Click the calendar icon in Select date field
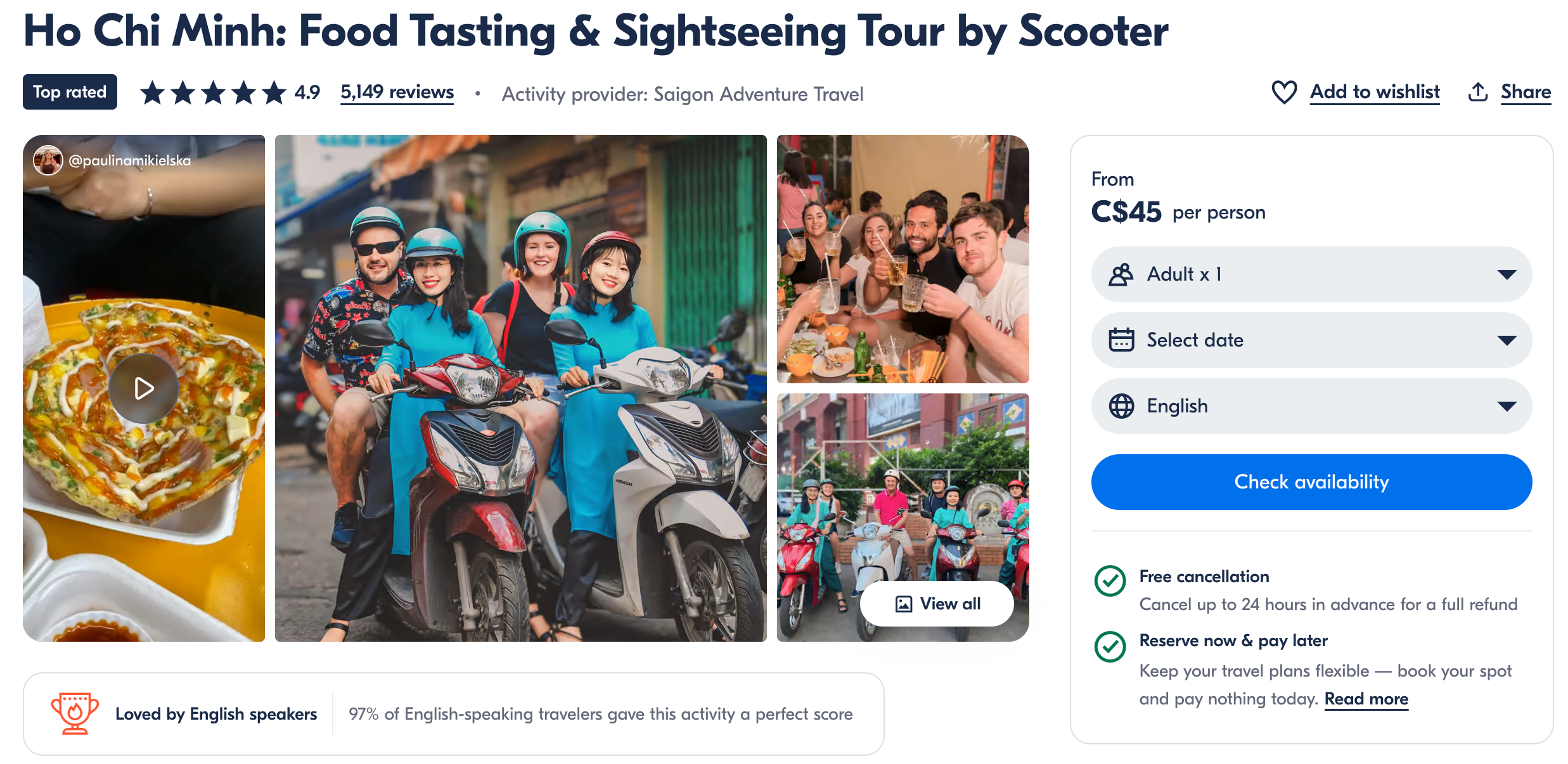The image size is (1568, 764). [1121, 340]
